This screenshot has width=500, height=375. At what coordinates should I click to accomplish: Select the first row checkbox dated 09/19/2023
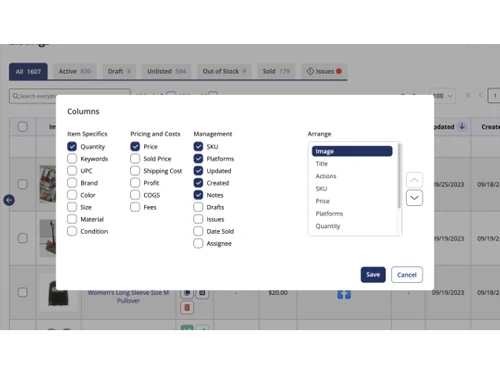[x=23, y=238]
